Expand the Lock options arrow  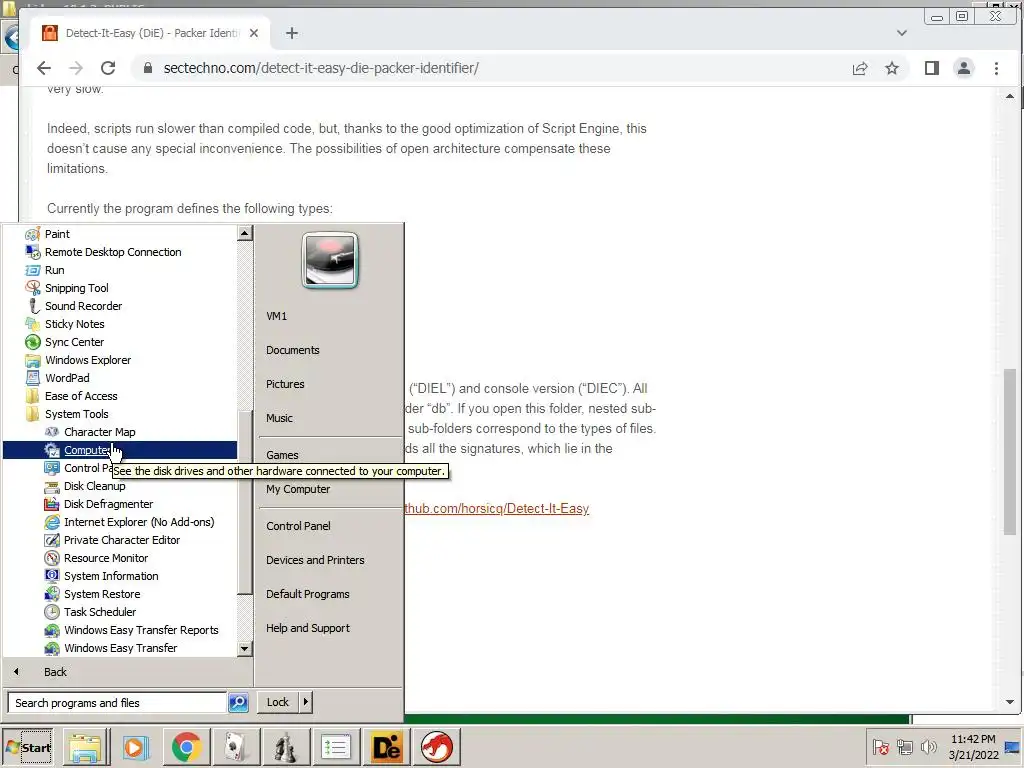(305, 702)
